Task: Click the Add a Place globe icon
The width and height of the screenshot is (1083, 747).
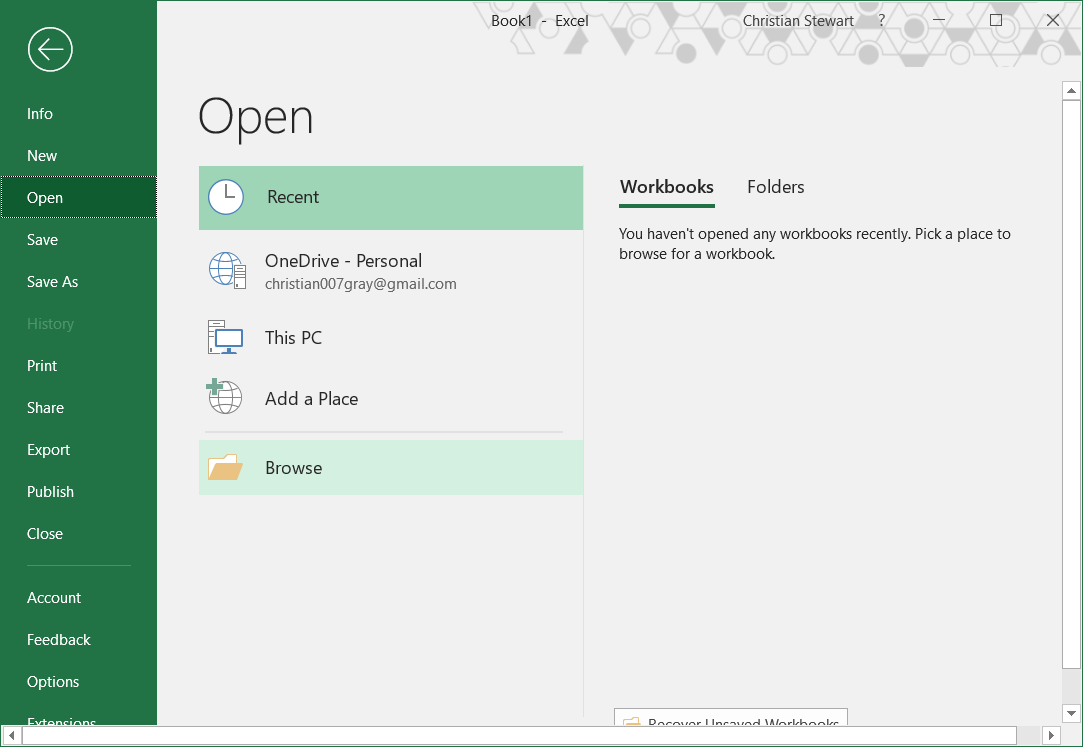Action: click(x=224, y=396)
